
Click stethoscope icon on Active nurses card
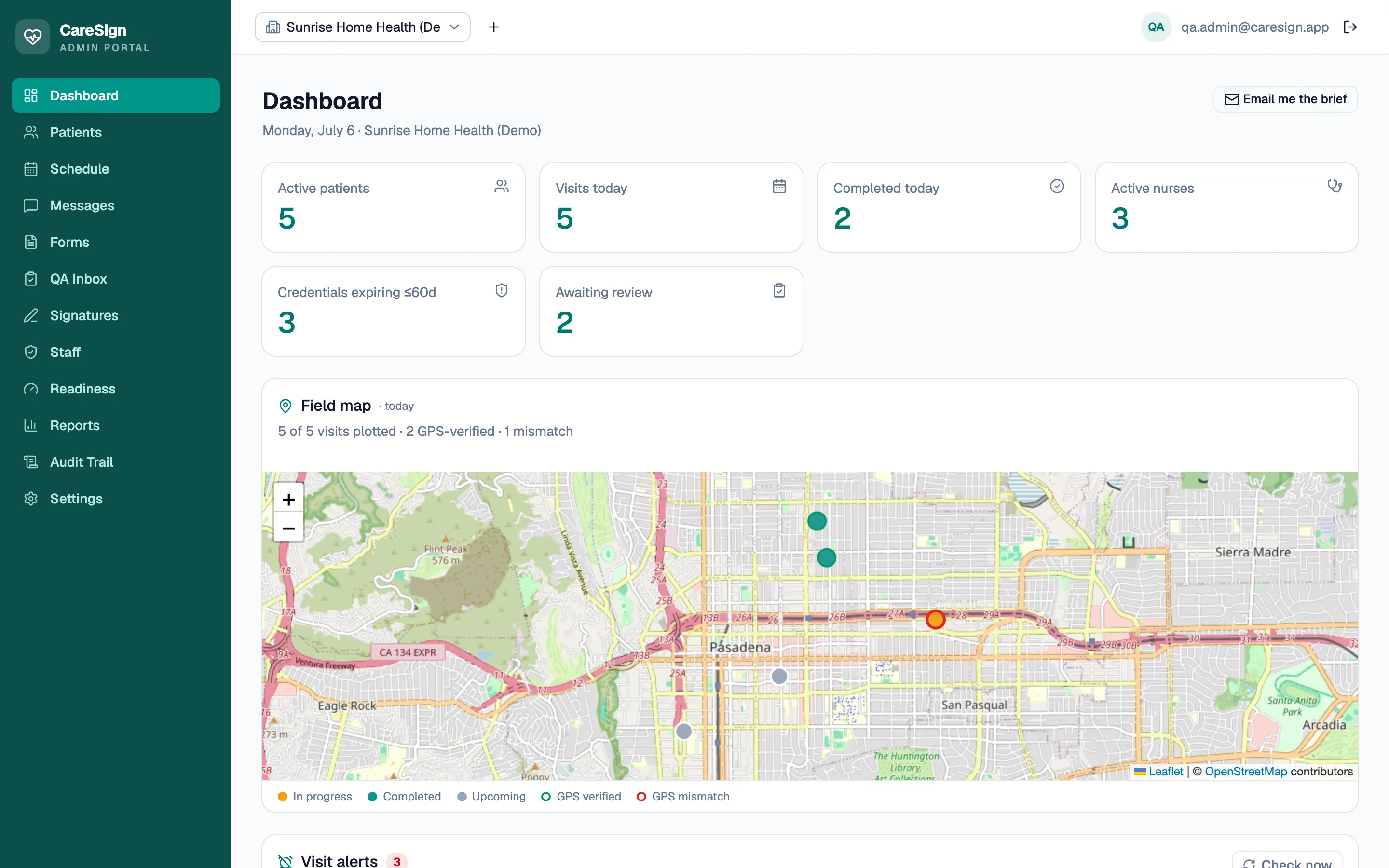pyautogui.click(x=1335, y=186)
